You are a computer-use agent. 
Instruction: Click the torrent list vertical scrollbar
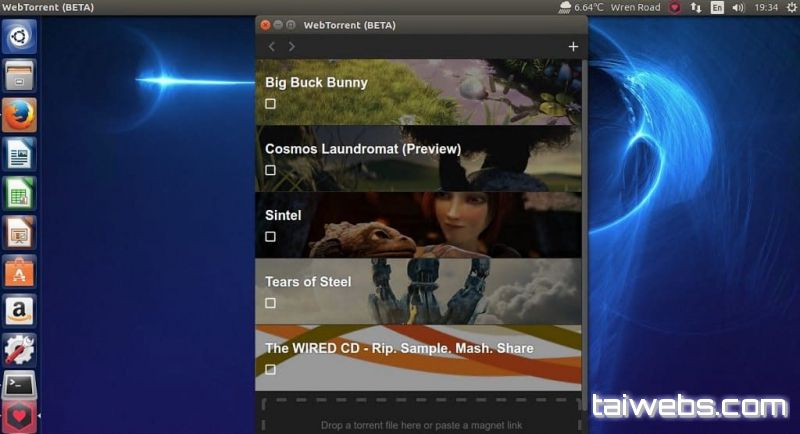tap(584, 200)
